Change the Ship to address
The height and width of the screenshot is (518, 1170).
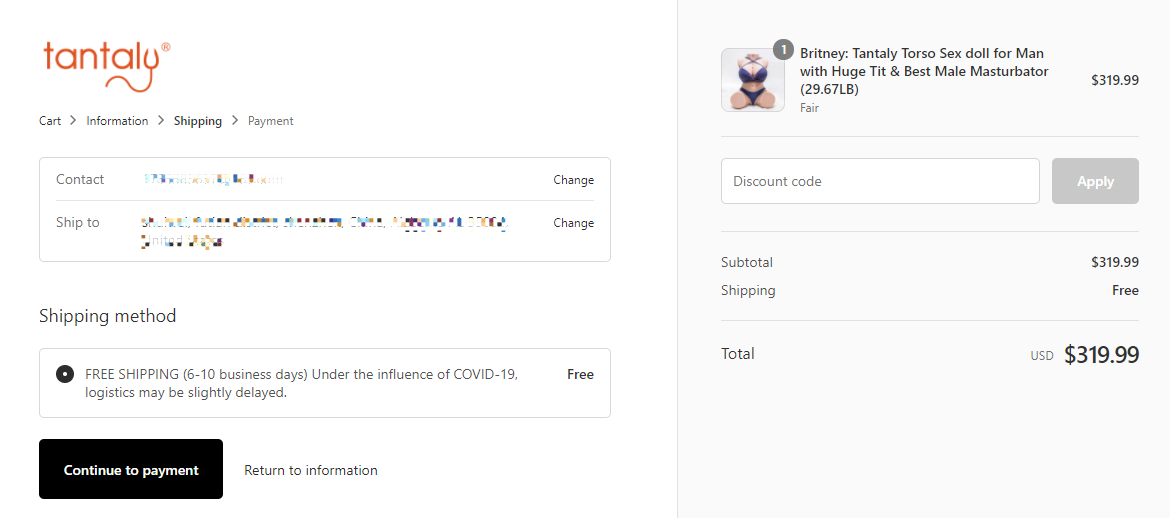[x=573, y=223]
